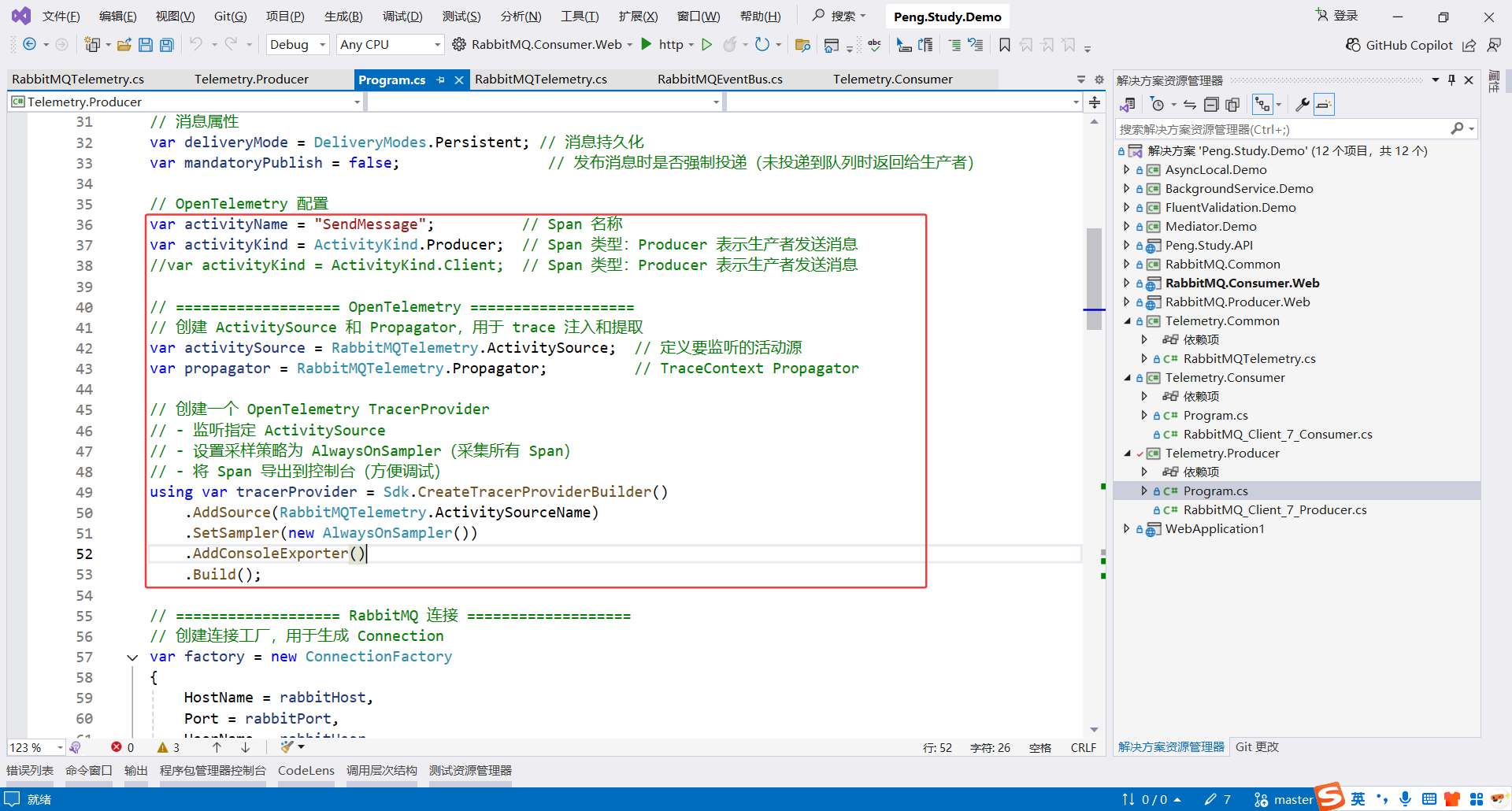Click the Open File folder icon
Screen dimensions: 1512x811
[x=124, y=45]
